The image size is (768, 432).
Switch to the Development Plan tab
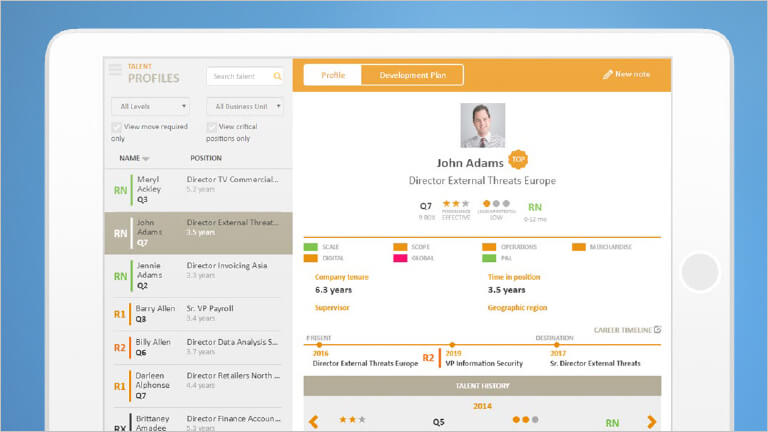[x=412, y=75]
